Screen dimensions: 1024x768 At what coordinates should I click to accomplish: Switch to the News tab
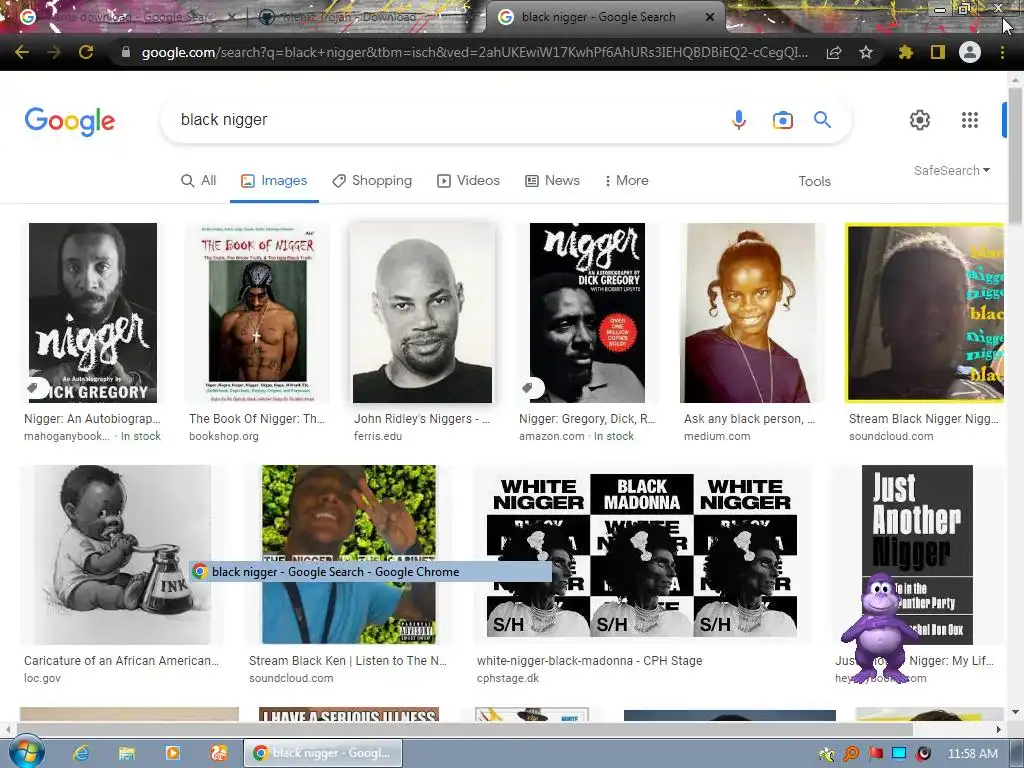pos(552,180)
